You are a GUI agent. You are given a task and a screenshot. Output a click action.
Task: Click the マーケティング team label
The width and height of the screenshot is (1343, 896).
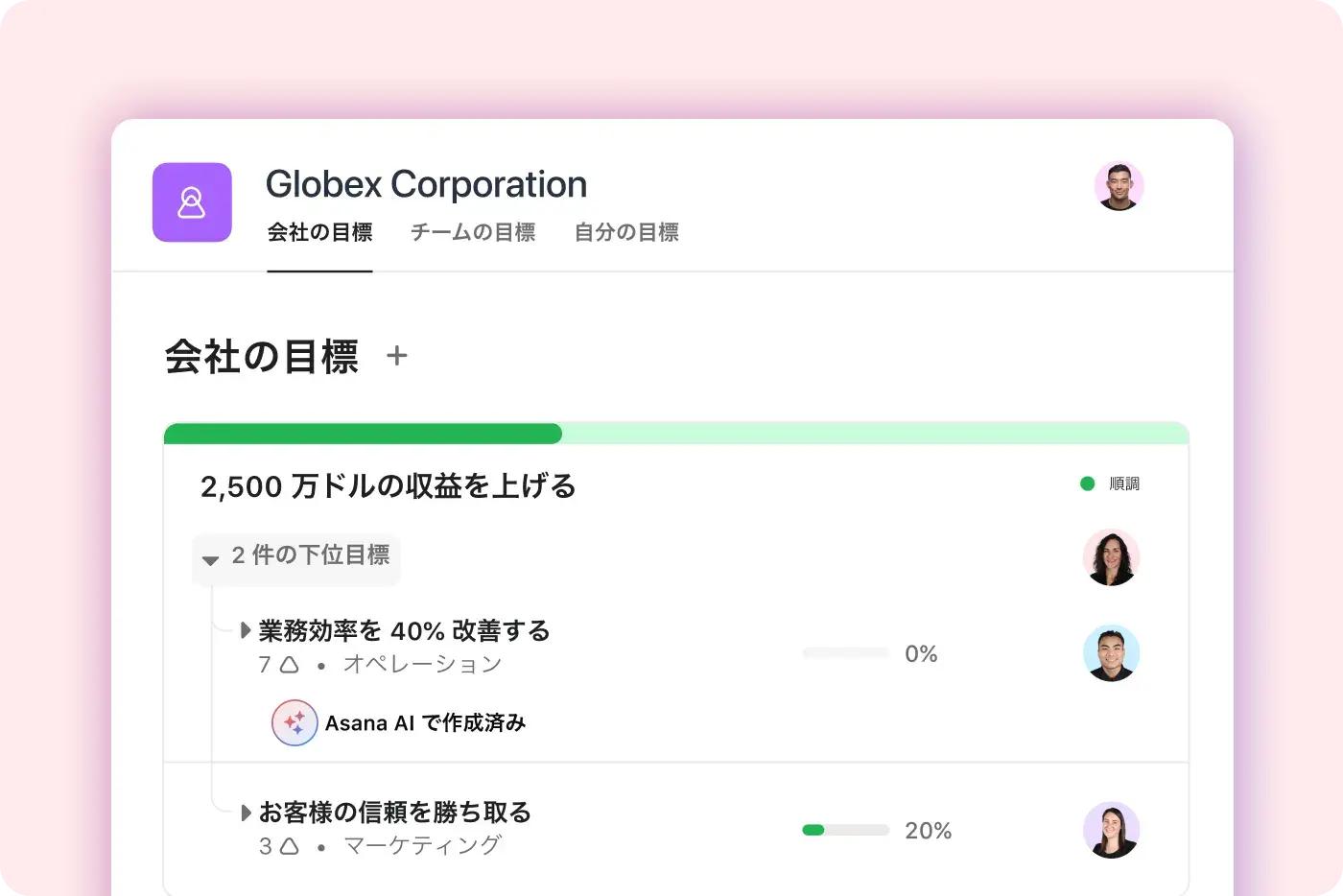click(x=423, y=845)
